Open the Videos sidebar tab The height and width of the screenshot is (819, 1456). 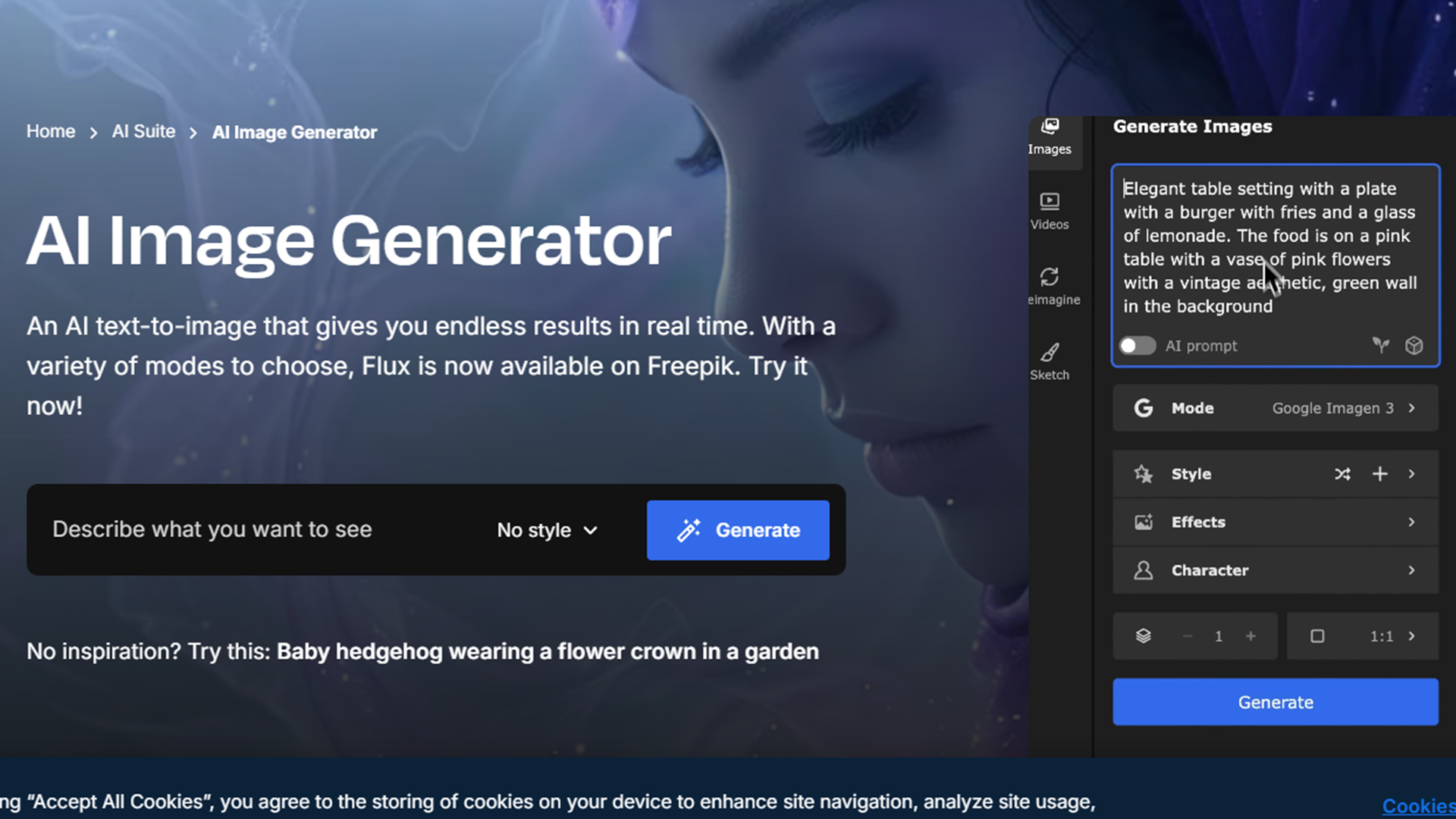pyautogui.click(x=1050, y=211)
